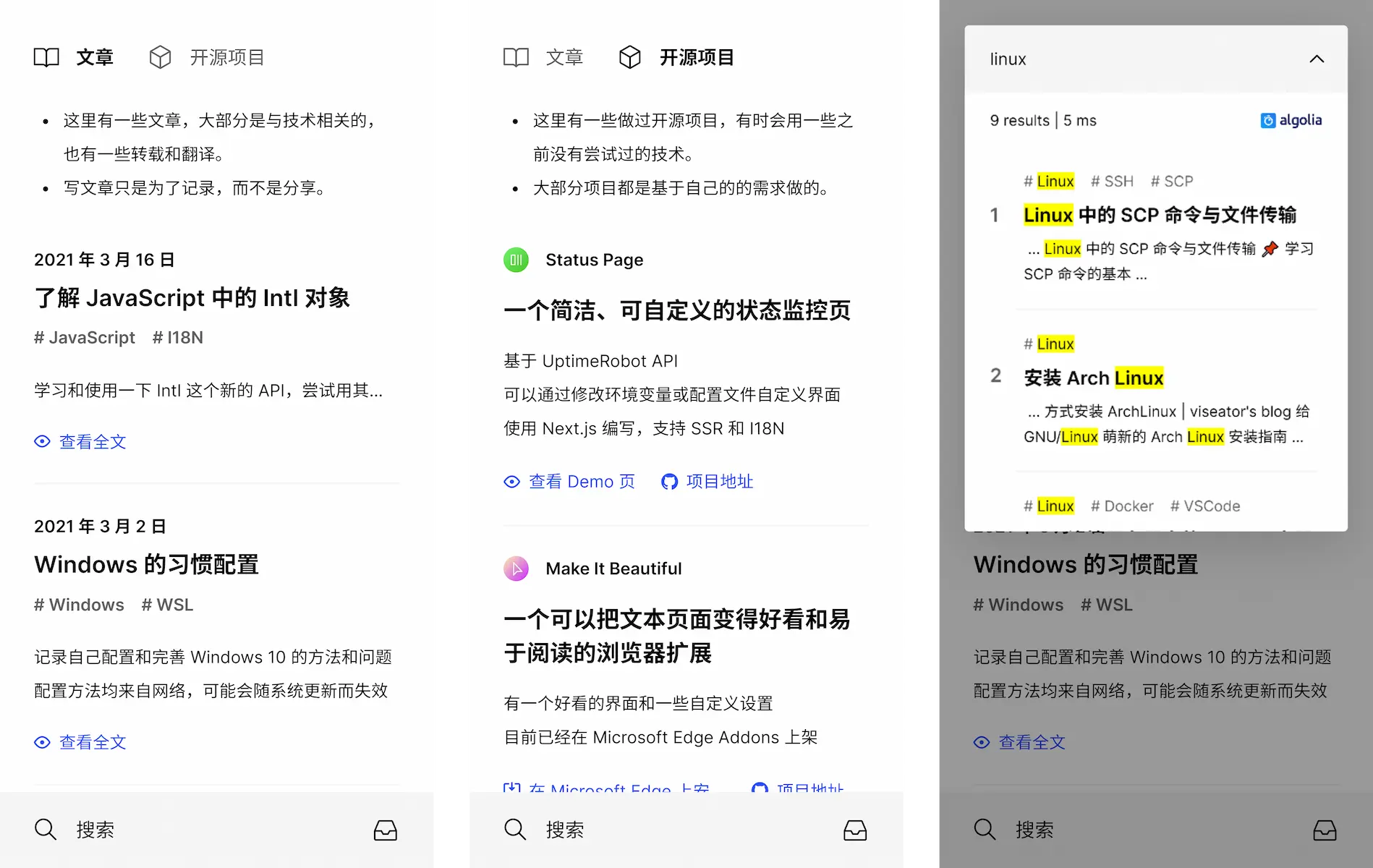1373x868 pixels.
Task: Click the inbox icon in the bottom bar
Action: point(386,830)
